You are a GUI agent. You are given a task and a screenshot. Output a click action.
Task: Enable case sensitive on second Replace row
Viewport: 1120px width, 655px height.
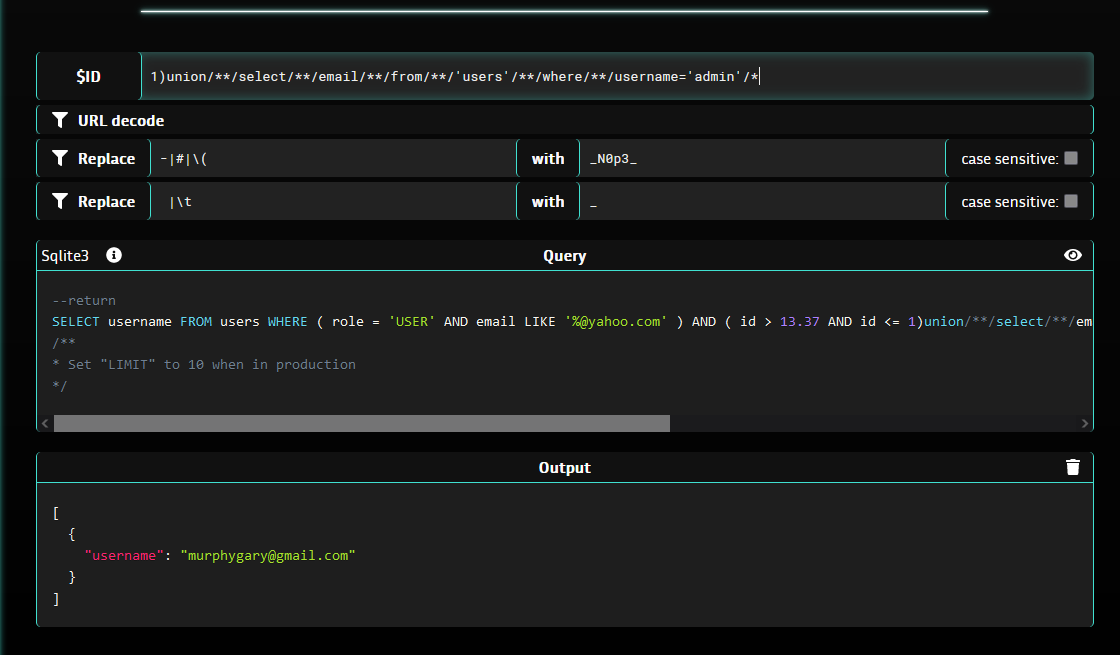click(x=1071, y=201)
